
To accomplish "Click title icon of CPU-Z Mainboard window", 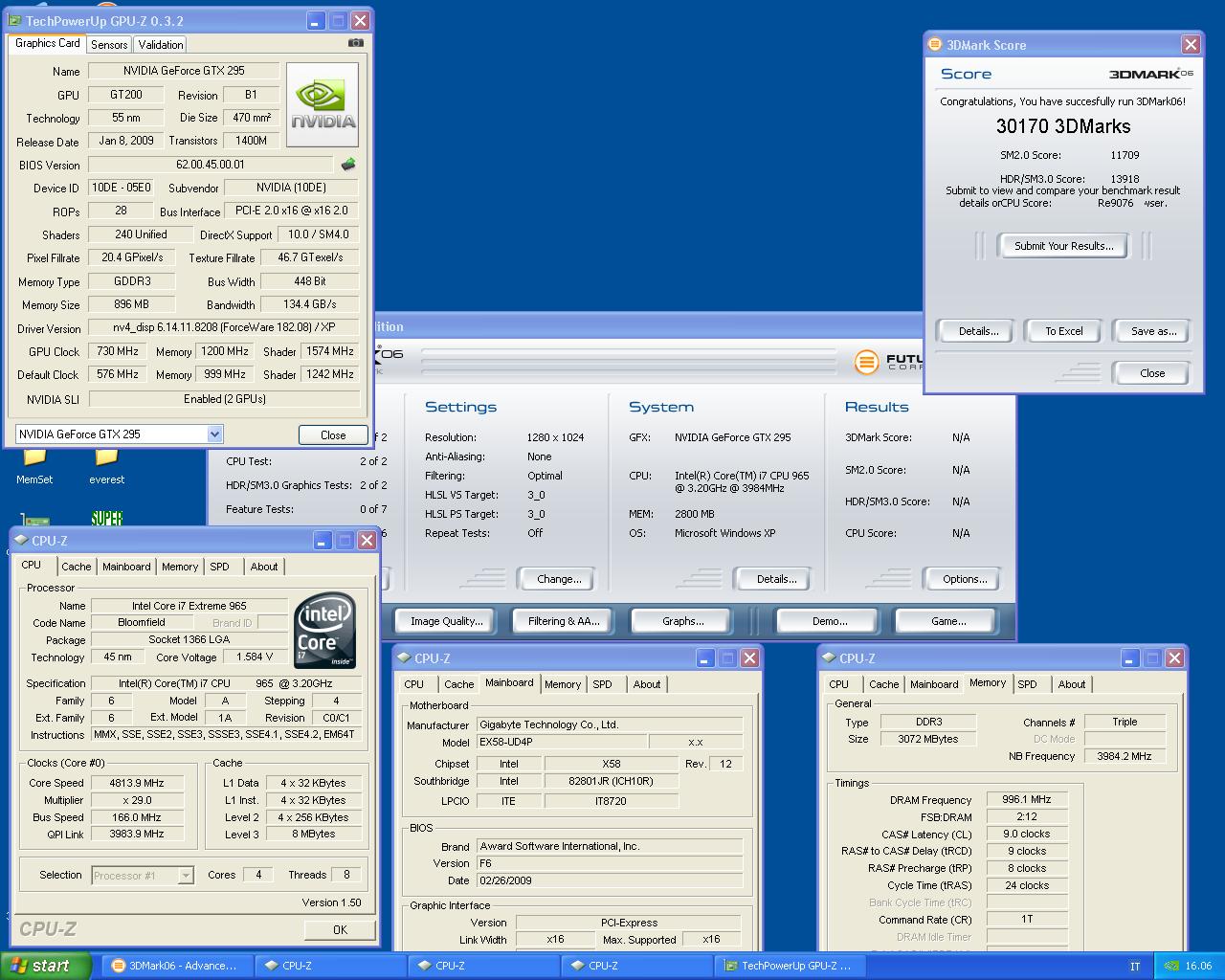I will click(x=404, y=657).
